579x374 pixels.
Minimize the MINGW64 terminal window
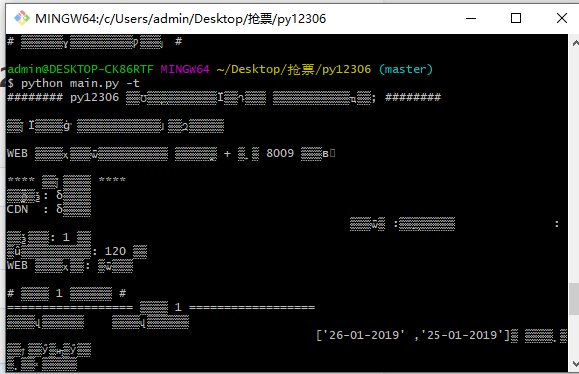[x=471, y=18]
